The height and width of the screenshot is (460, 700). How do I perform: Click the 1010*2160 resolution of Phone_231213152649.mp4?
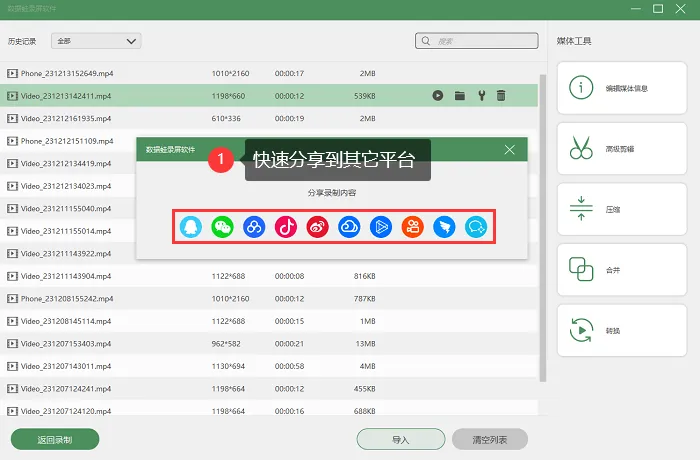point(230,73)
